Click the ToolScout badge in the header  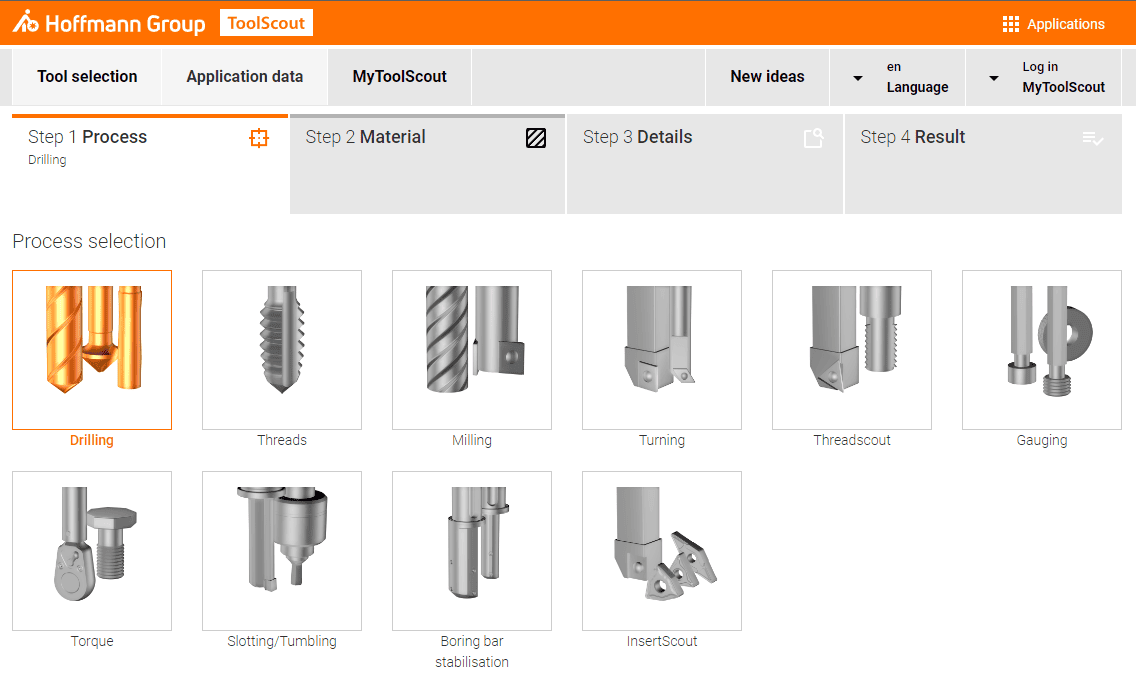pos(266,21)
